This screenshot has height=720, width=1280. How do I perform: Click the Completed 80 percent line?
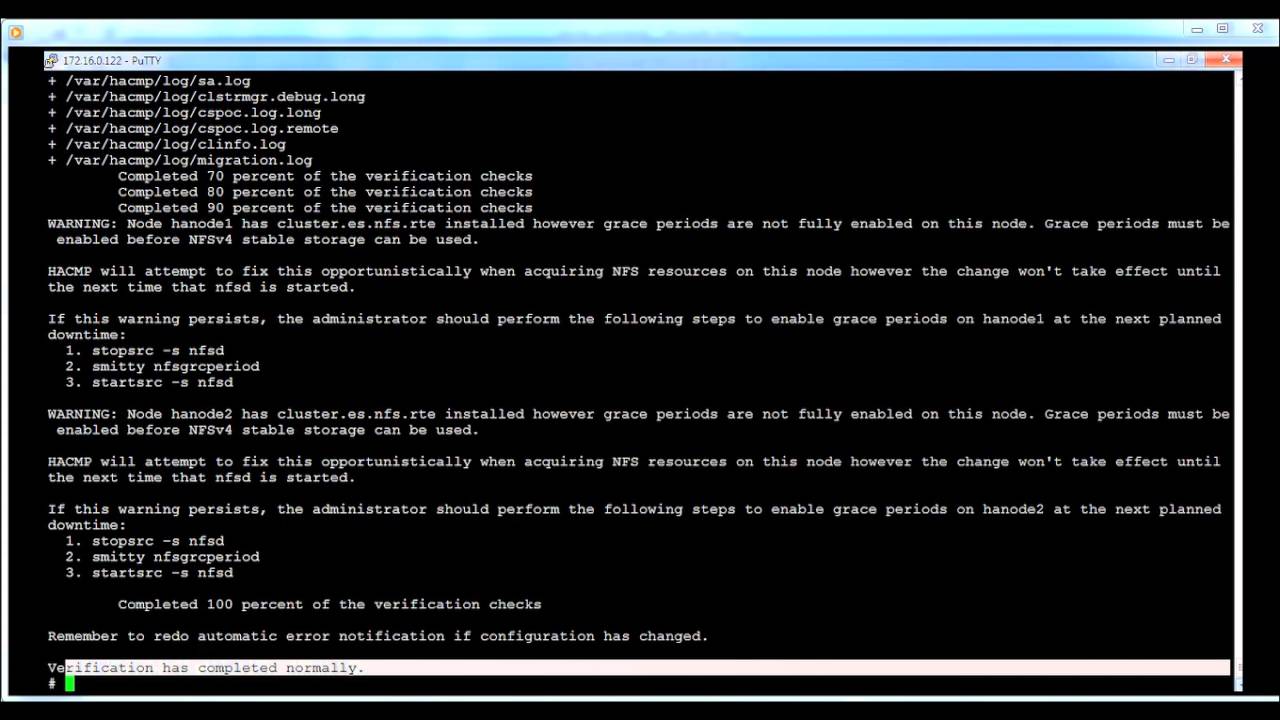point(325,192)
